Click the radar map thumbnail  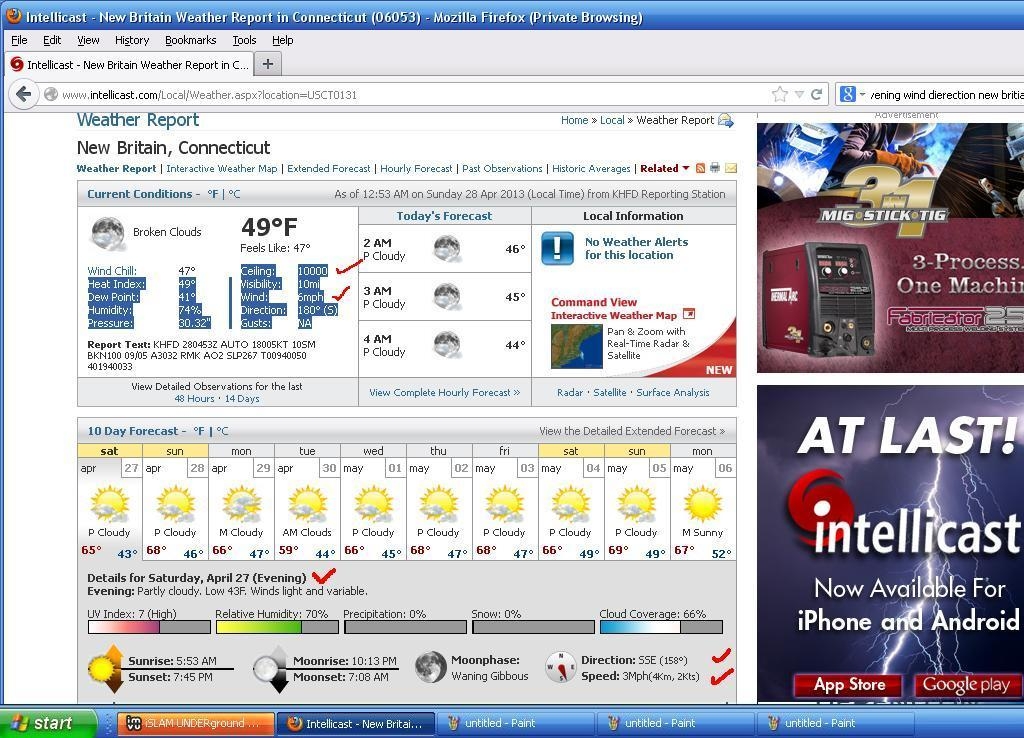coord(576,346)
